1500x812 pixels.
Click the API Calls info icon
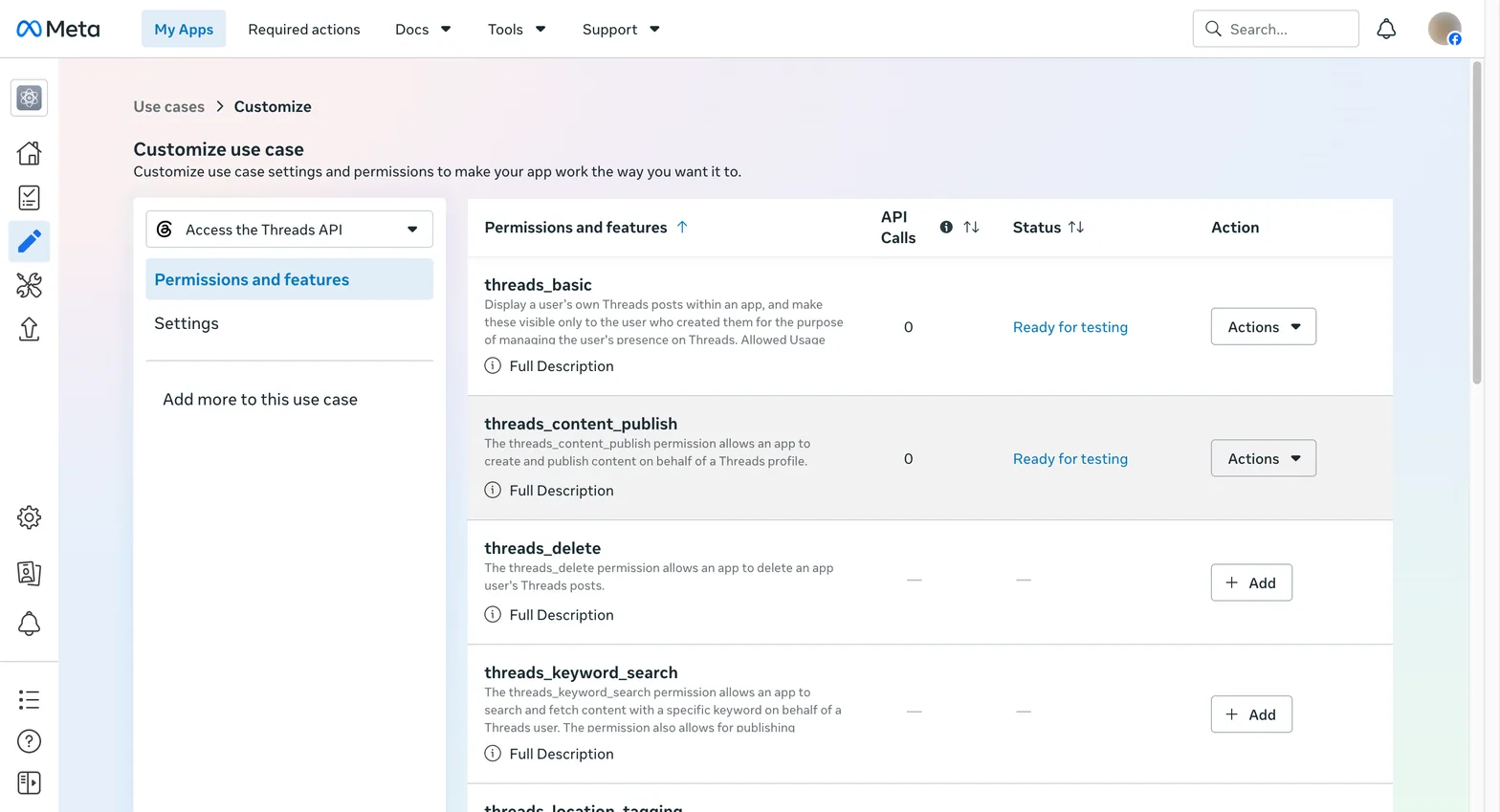point(946,227)
